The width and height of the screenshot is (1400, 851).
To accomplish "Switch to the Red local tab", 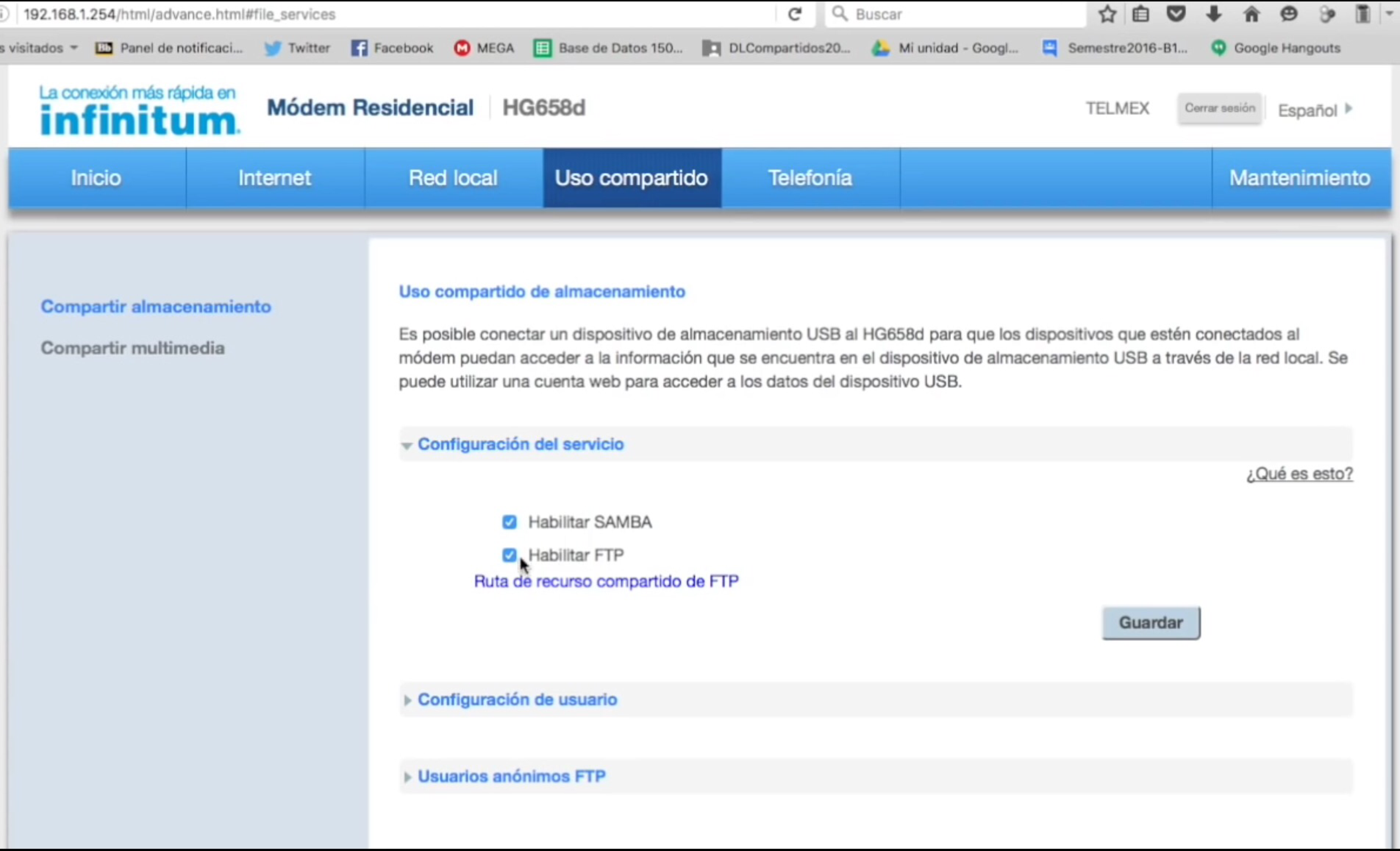I will (x=453, y=178).
